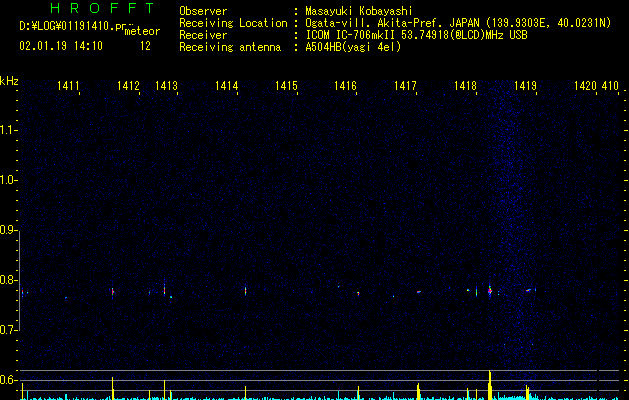This screenshot has width=629, height=400.
Task: Click the 410 label at the axis end
Action: (x=610, y=85)
